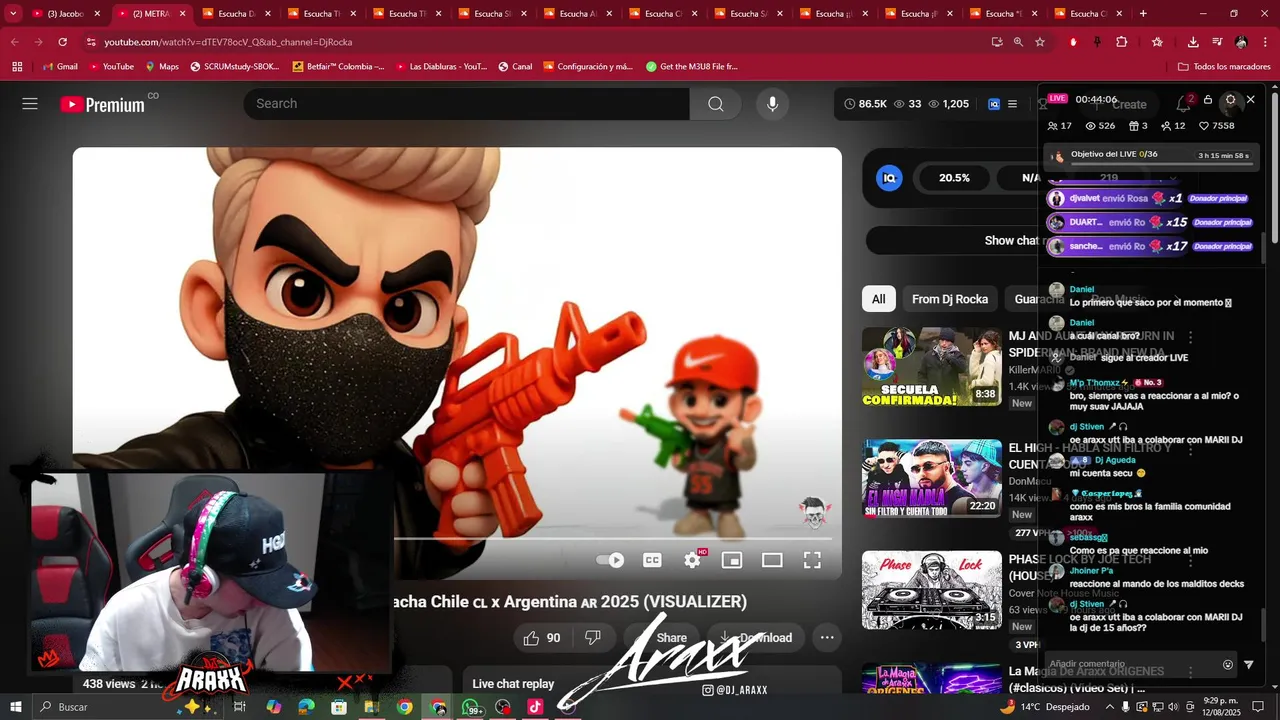Click the Chrome address bar URL
Screen dimensions: 1280x720
point(228,42)
